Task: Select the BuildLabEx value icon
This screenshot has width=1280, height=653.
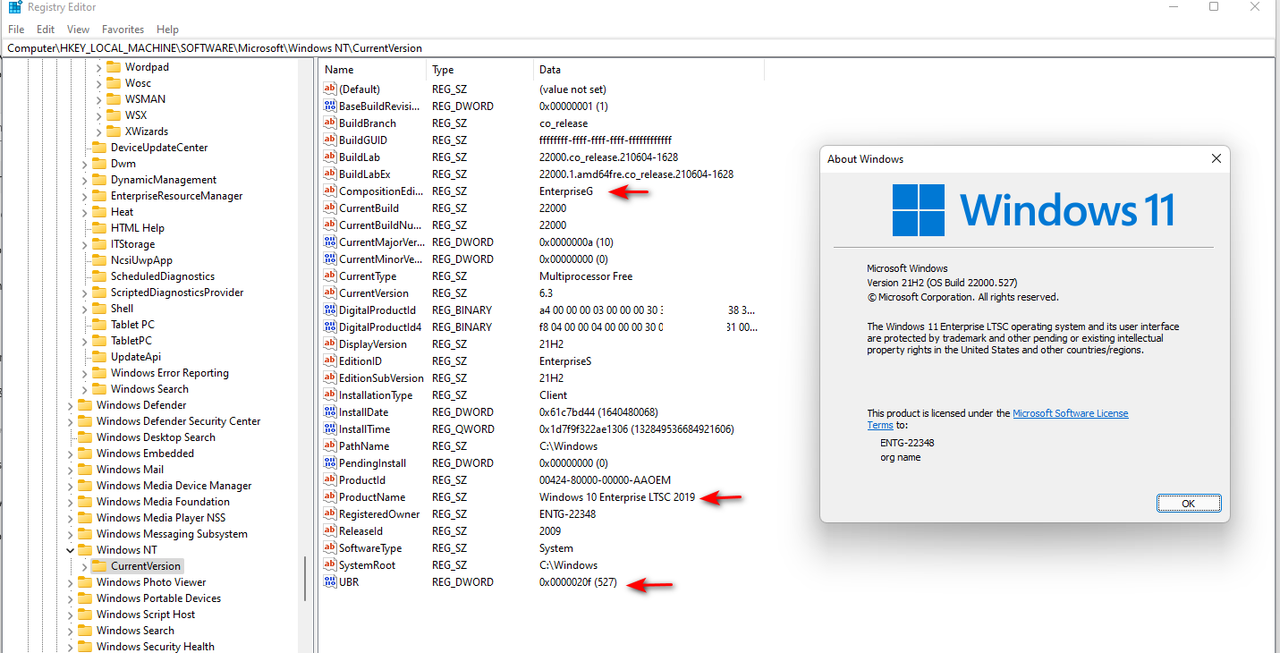Action: tap(331, 174)
